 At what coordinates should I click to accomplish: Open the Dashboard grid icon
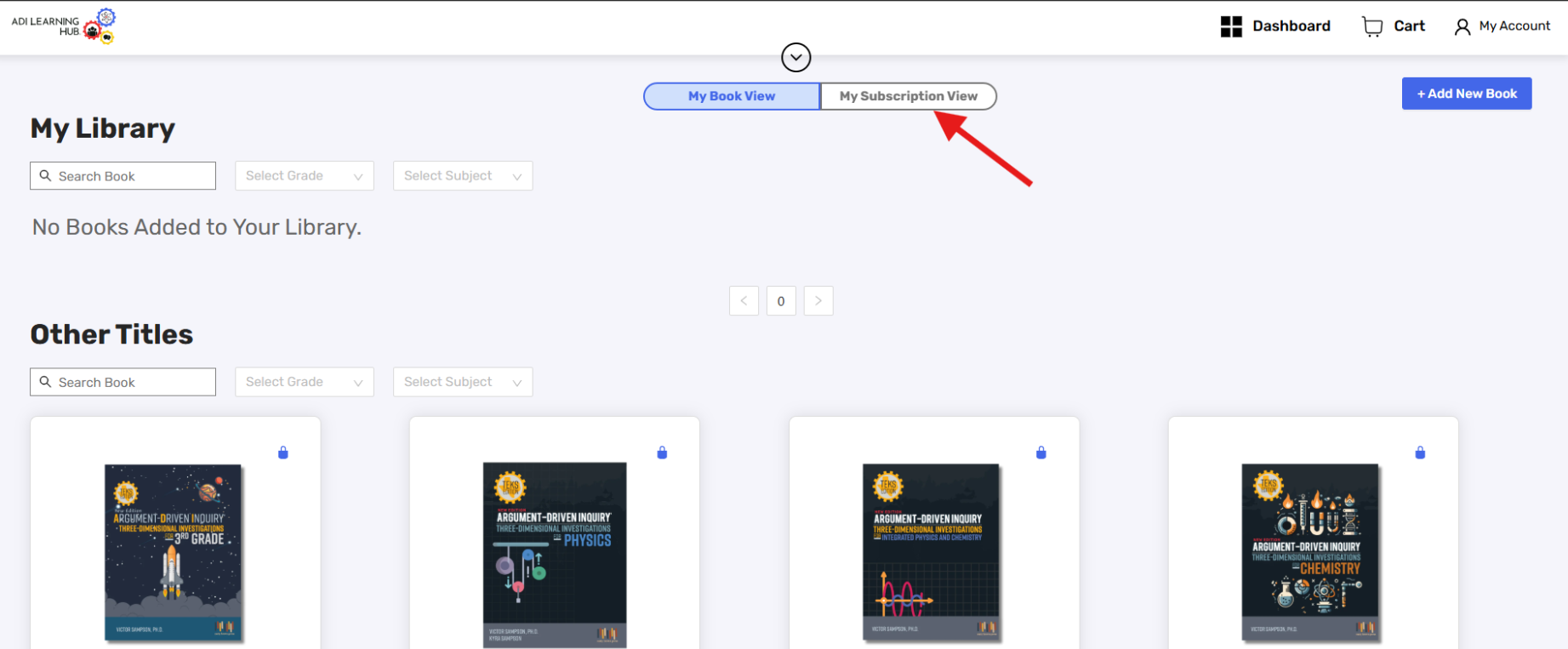1231,26
